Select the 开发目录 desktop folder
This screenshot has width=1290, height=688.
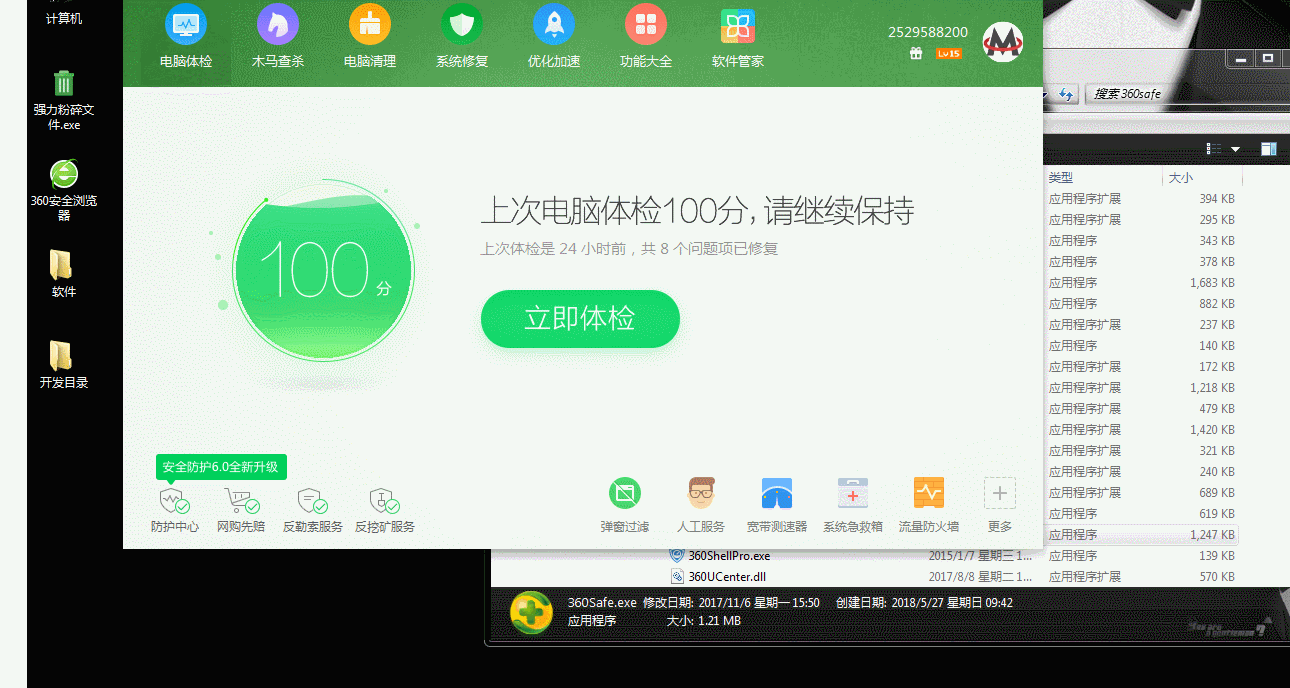(x=64, y=364)
